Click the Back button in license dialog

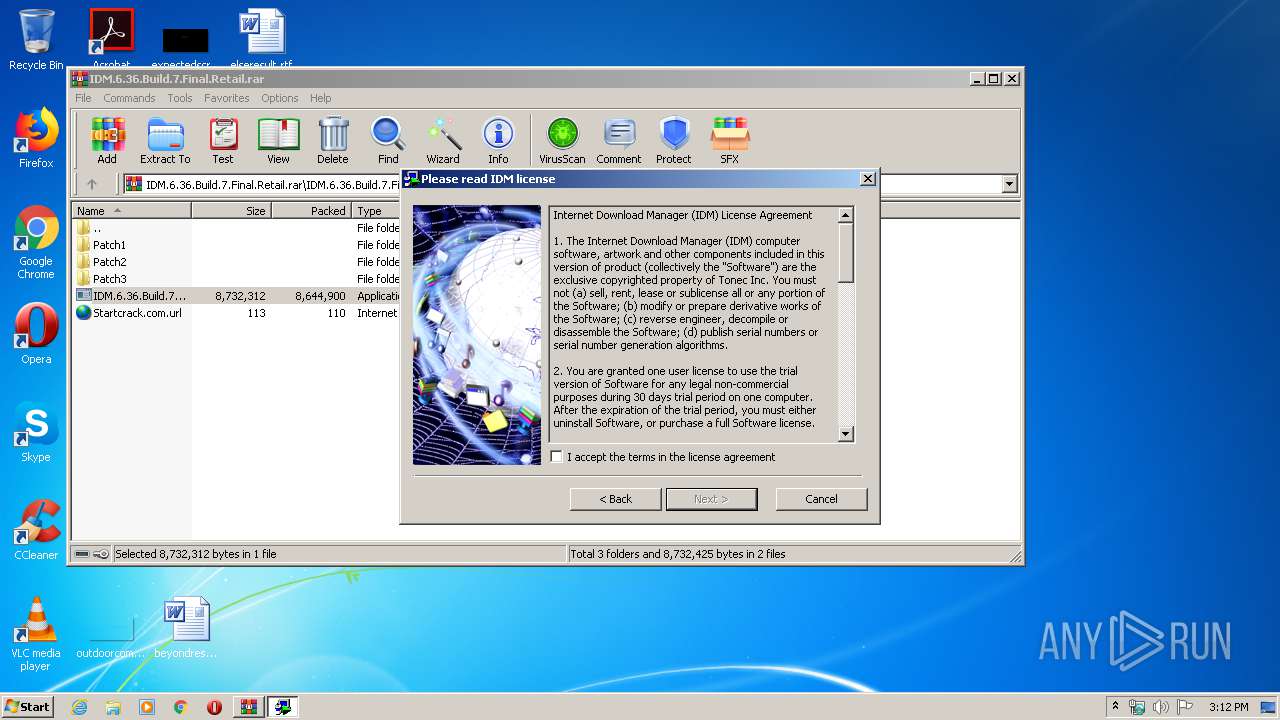pyautogui.click(x=616, y=499)
